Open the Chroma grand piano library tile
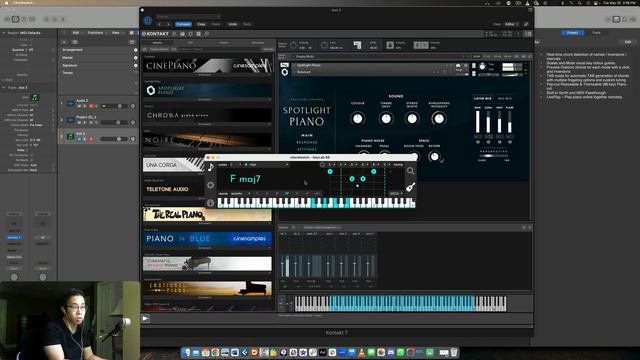This screenshot has width=640, height=360. coord(207,115)
